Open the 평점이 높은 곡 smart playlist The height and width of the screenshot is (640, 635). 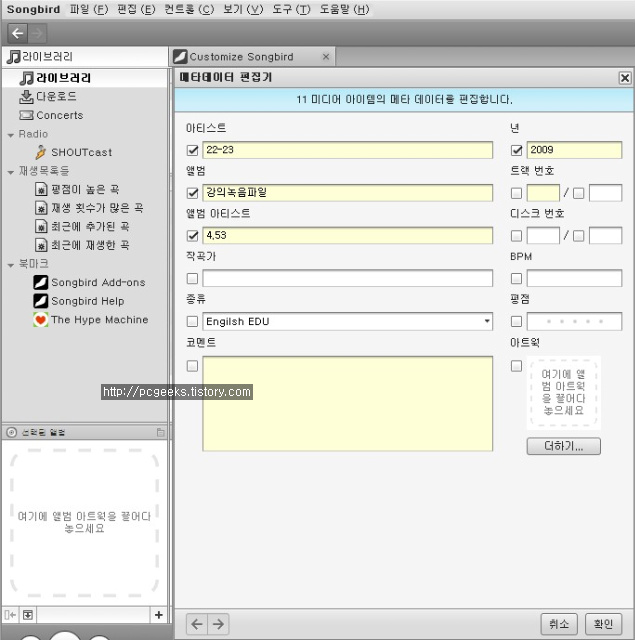click(x=77, y=189)
